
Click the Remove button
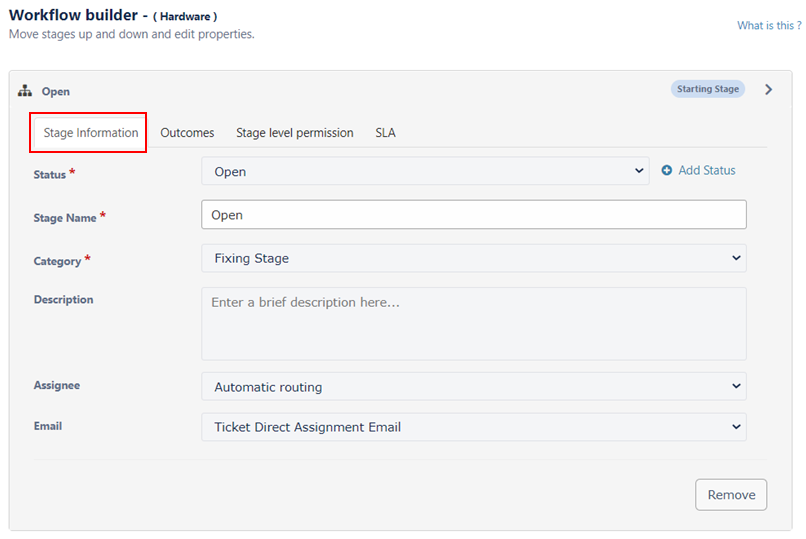point(731,494)
